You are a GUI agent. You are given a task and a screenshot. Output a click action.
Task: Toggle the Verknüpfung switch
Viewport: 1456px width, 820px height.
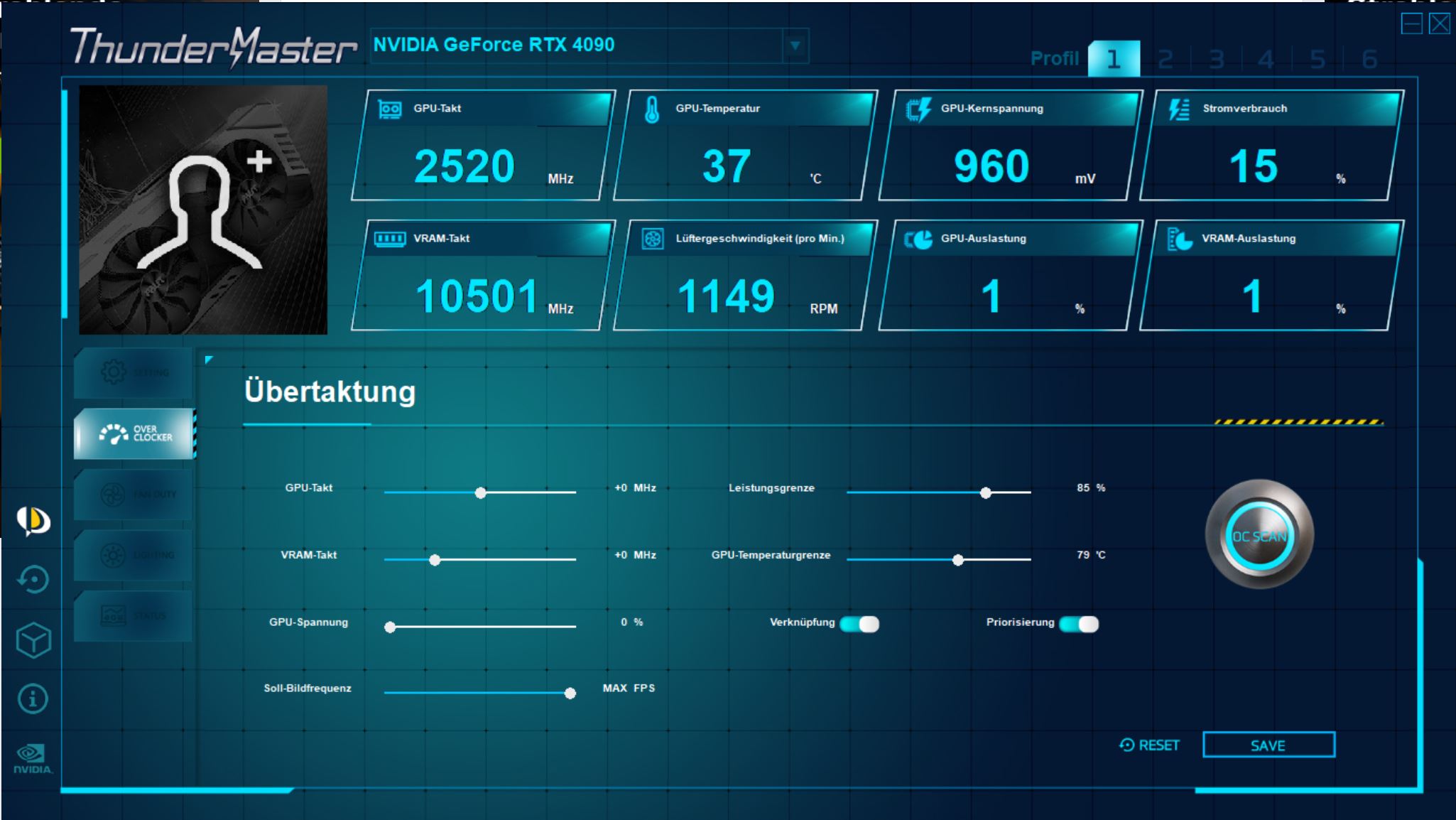[859, 624]
